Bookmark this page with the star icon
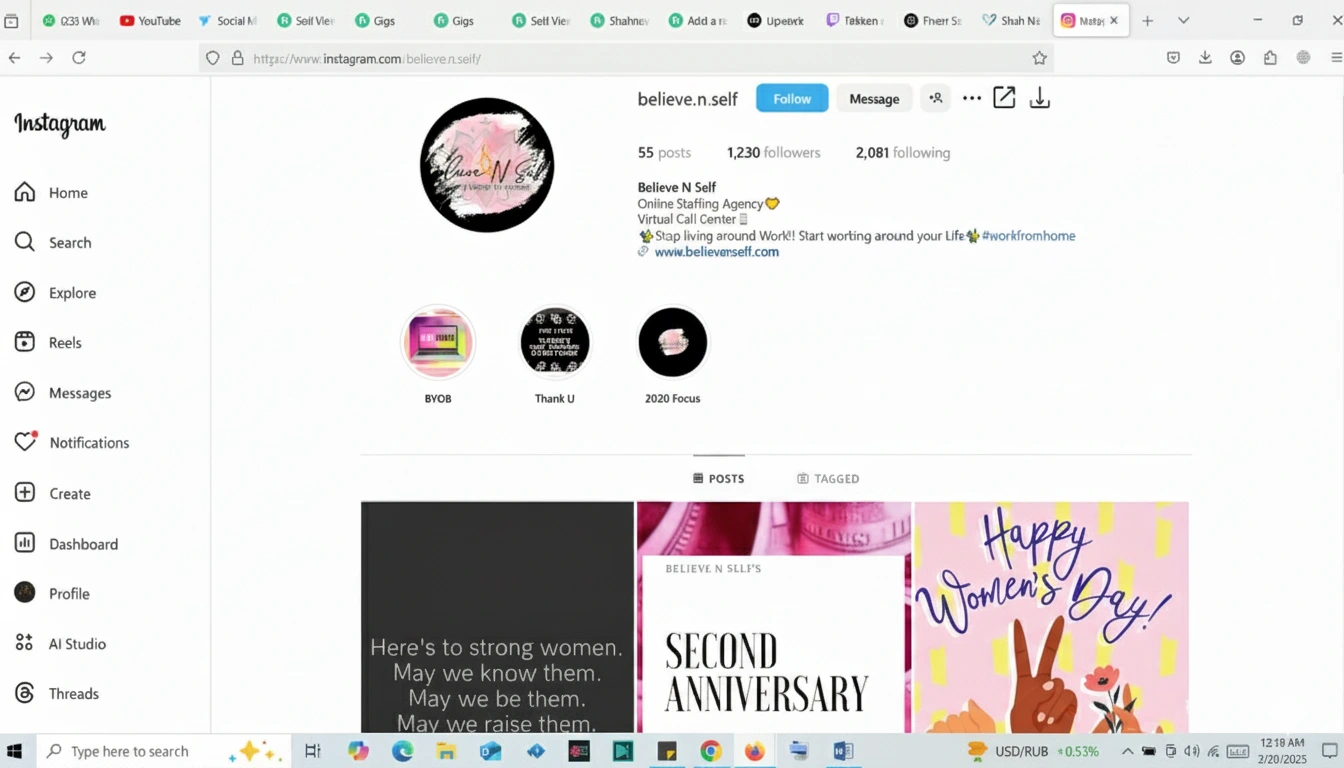 [x=1039, y=58]
